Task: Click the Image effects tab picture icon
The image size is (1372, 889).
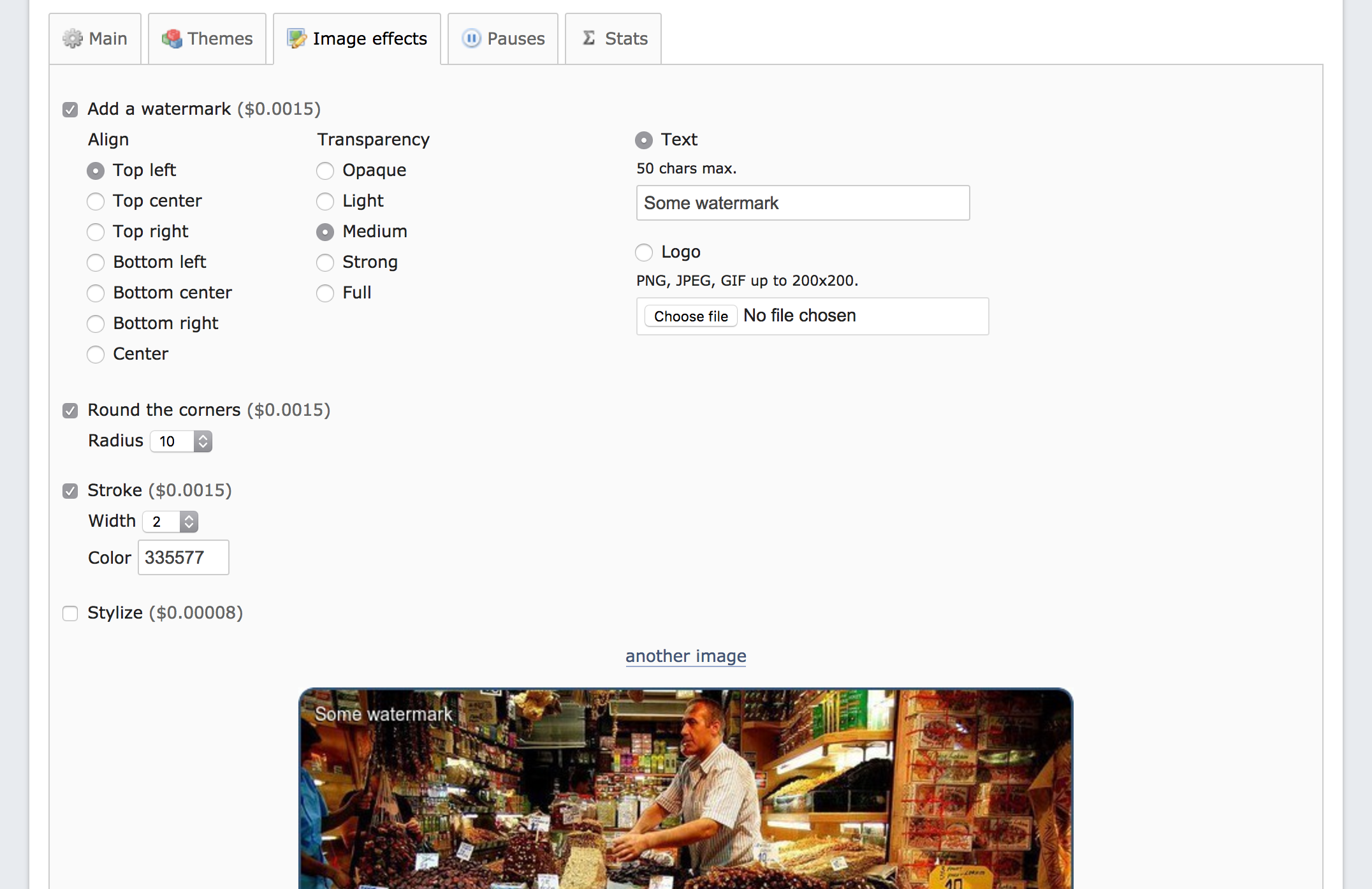Action: (296, 39)
